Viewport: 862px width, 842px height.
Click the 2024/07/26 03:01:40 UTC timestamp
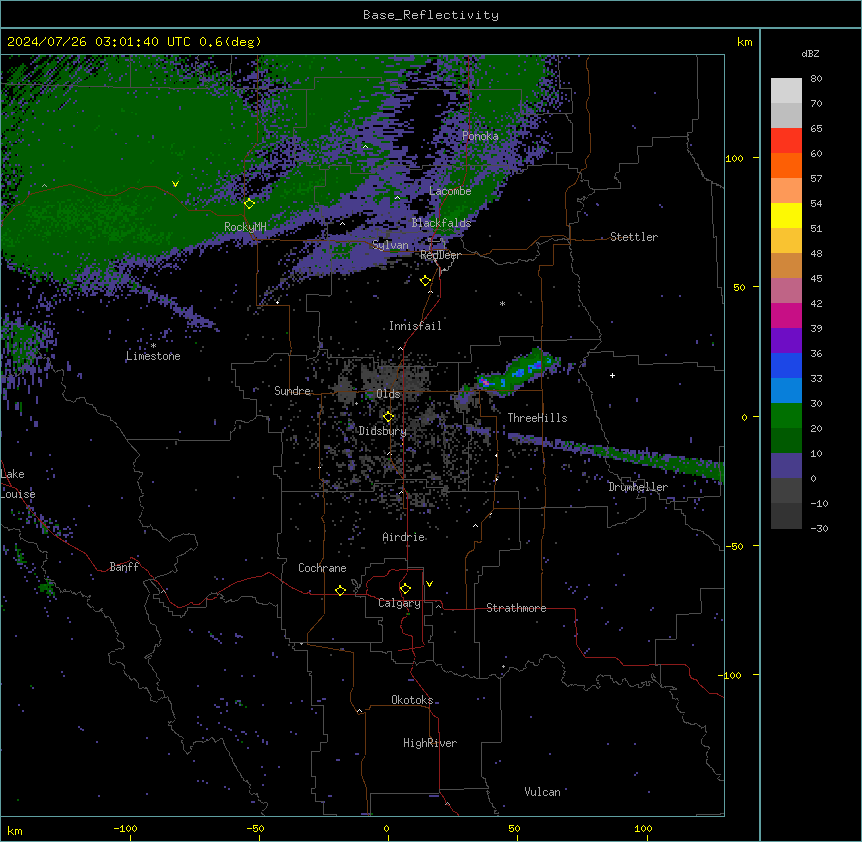[x=101, y=42]
